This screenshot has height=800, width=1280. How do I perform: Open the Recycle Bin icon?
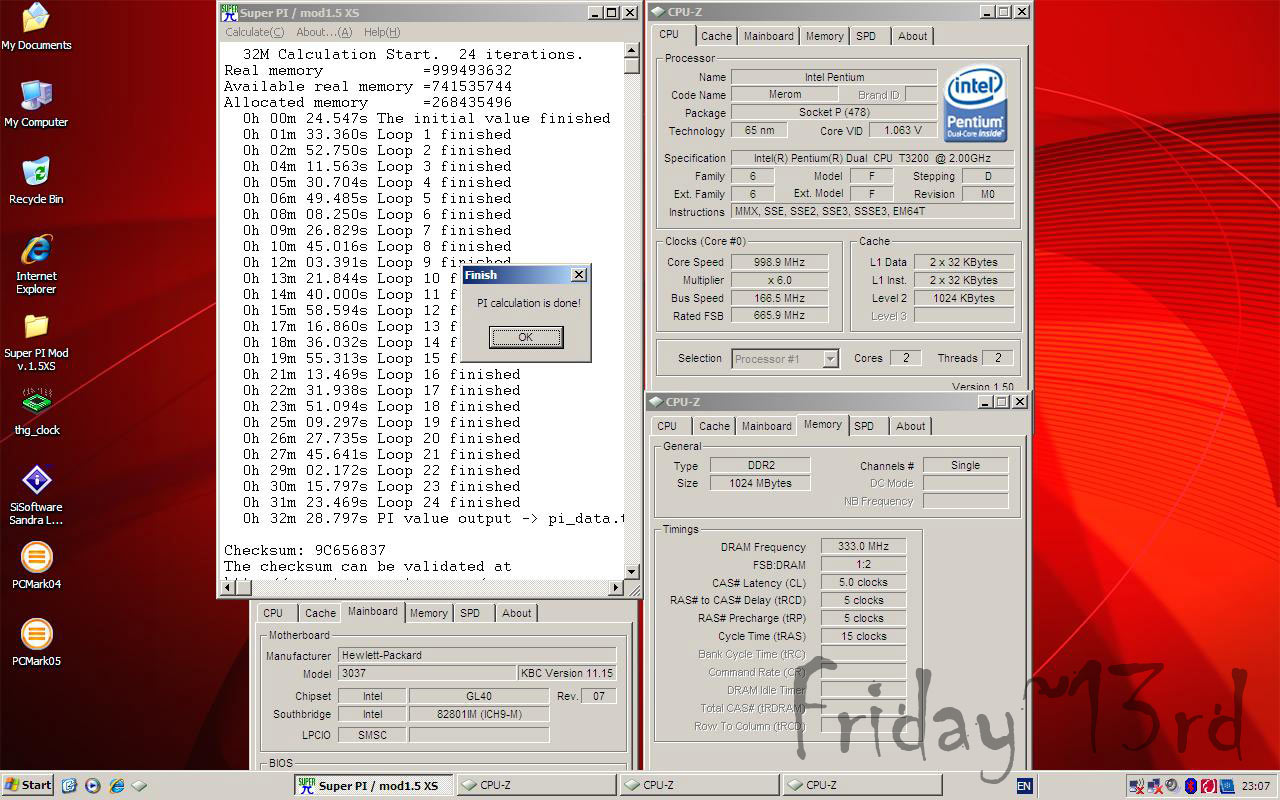click(36, 181)
